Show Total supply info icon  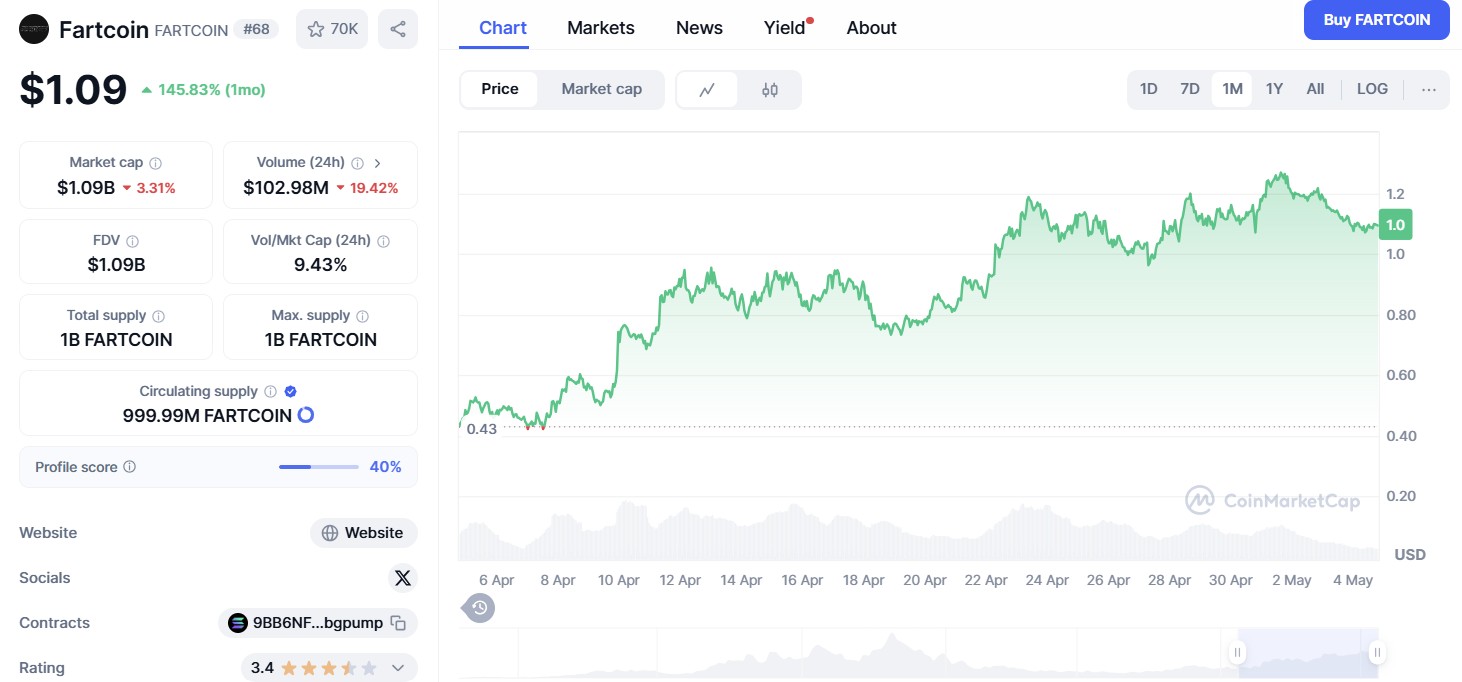pos(159,316)
